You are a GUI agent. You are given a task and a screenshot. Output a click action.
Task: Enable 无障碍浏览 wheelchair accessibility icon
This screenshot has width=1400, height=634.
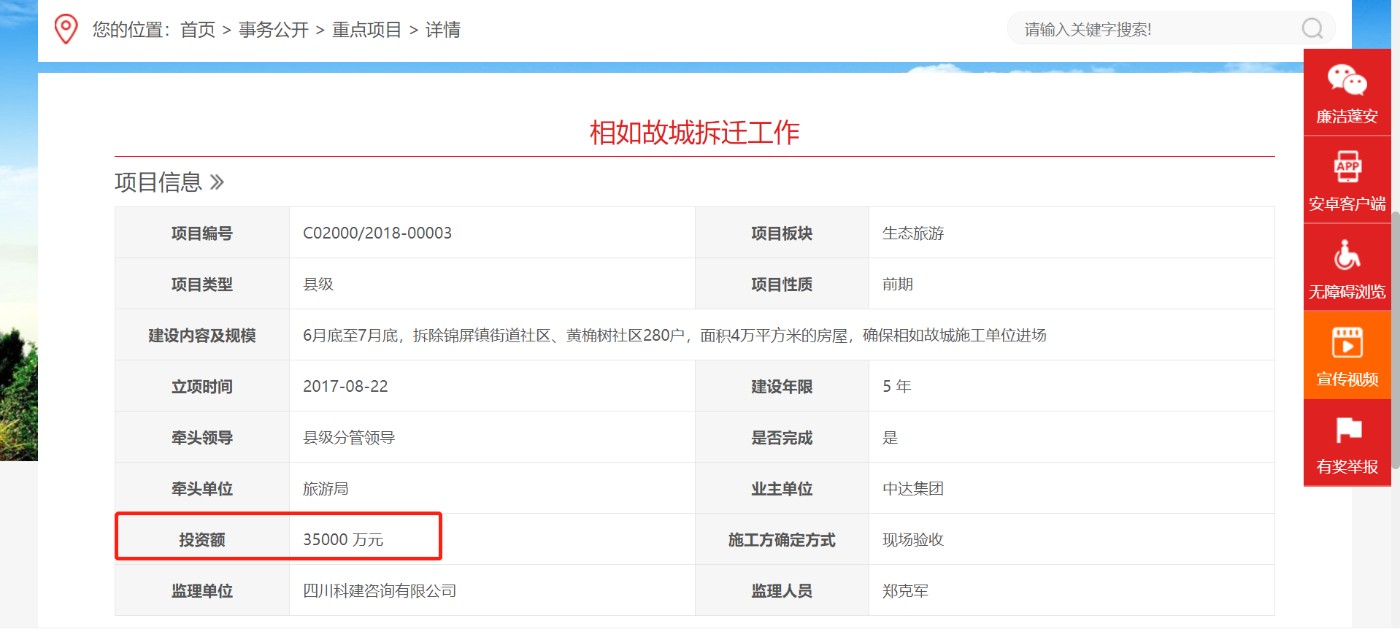[x=1347, y=255]
